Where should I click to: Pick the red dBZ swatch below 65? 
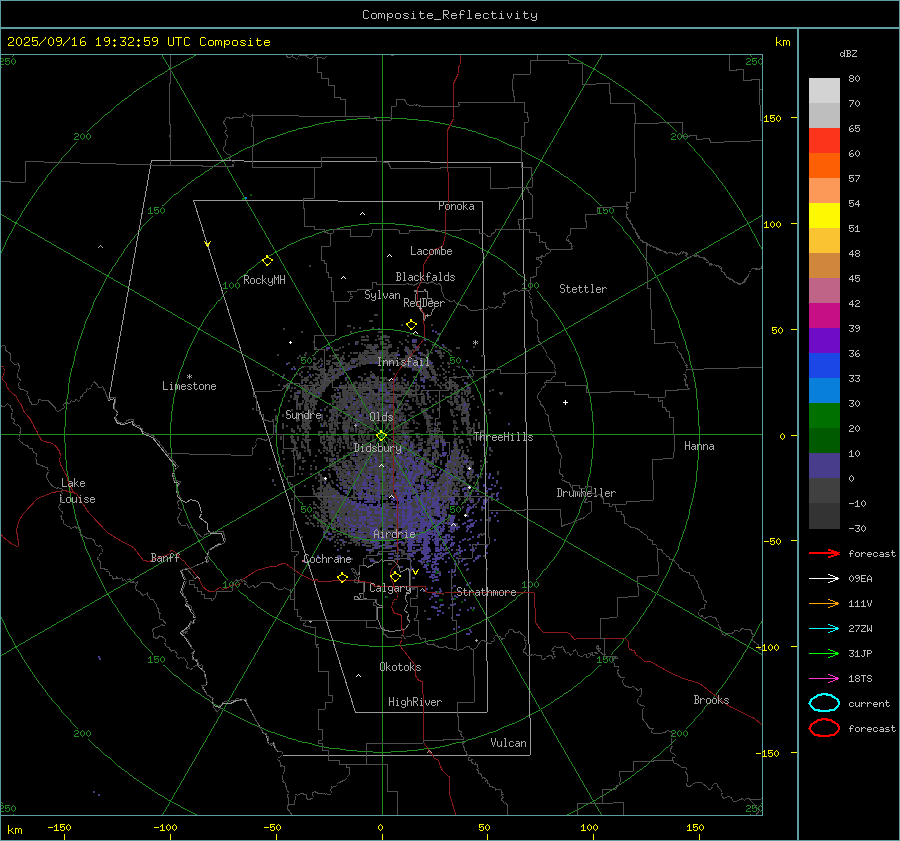click(x=824, y=141)
